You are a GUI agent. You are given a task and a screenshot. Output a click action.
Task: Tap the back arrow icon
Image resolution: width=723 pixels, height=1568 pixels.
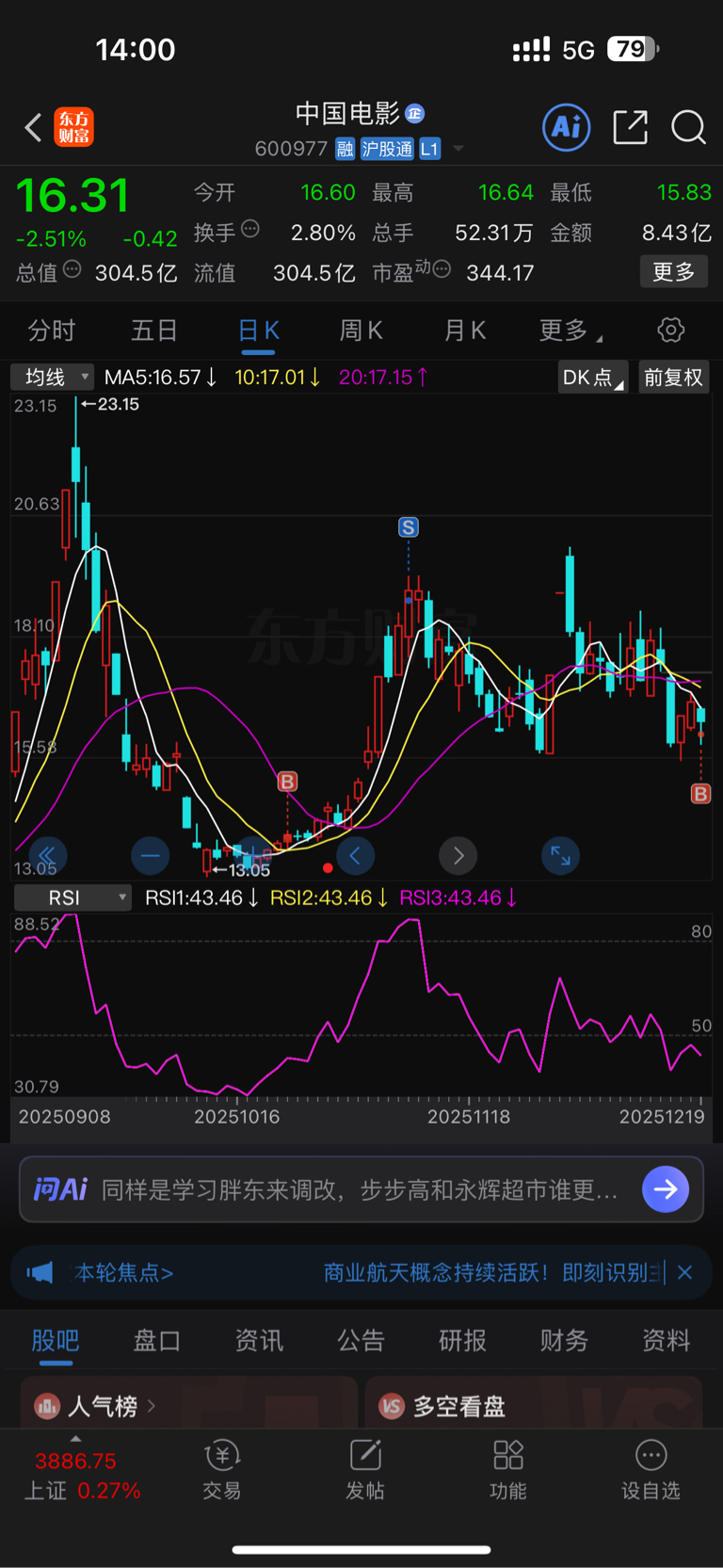pos(33,127)
